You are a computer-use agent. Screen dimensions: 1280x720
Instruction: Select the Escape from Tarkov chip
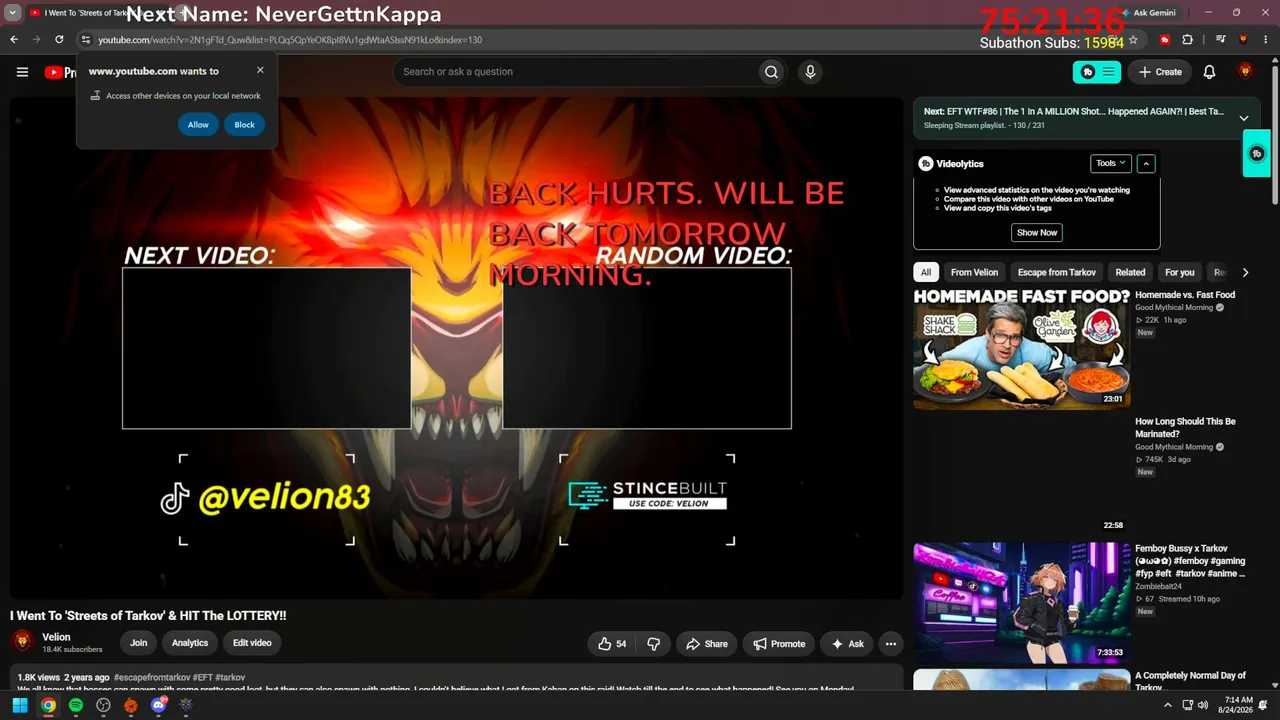[x=1057, y=272]
